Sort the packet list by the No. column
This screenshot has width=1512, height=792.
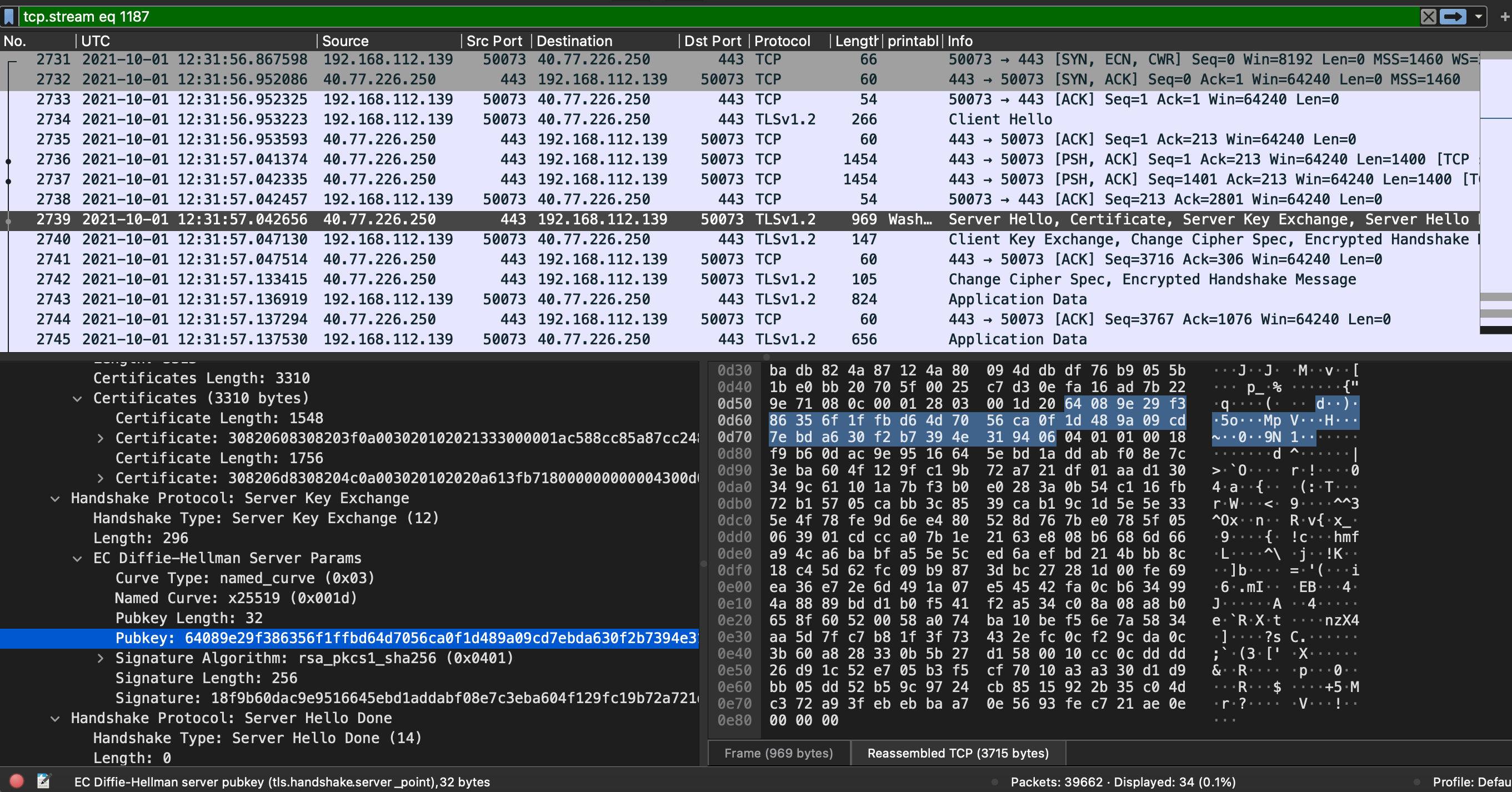click(38, 41)
